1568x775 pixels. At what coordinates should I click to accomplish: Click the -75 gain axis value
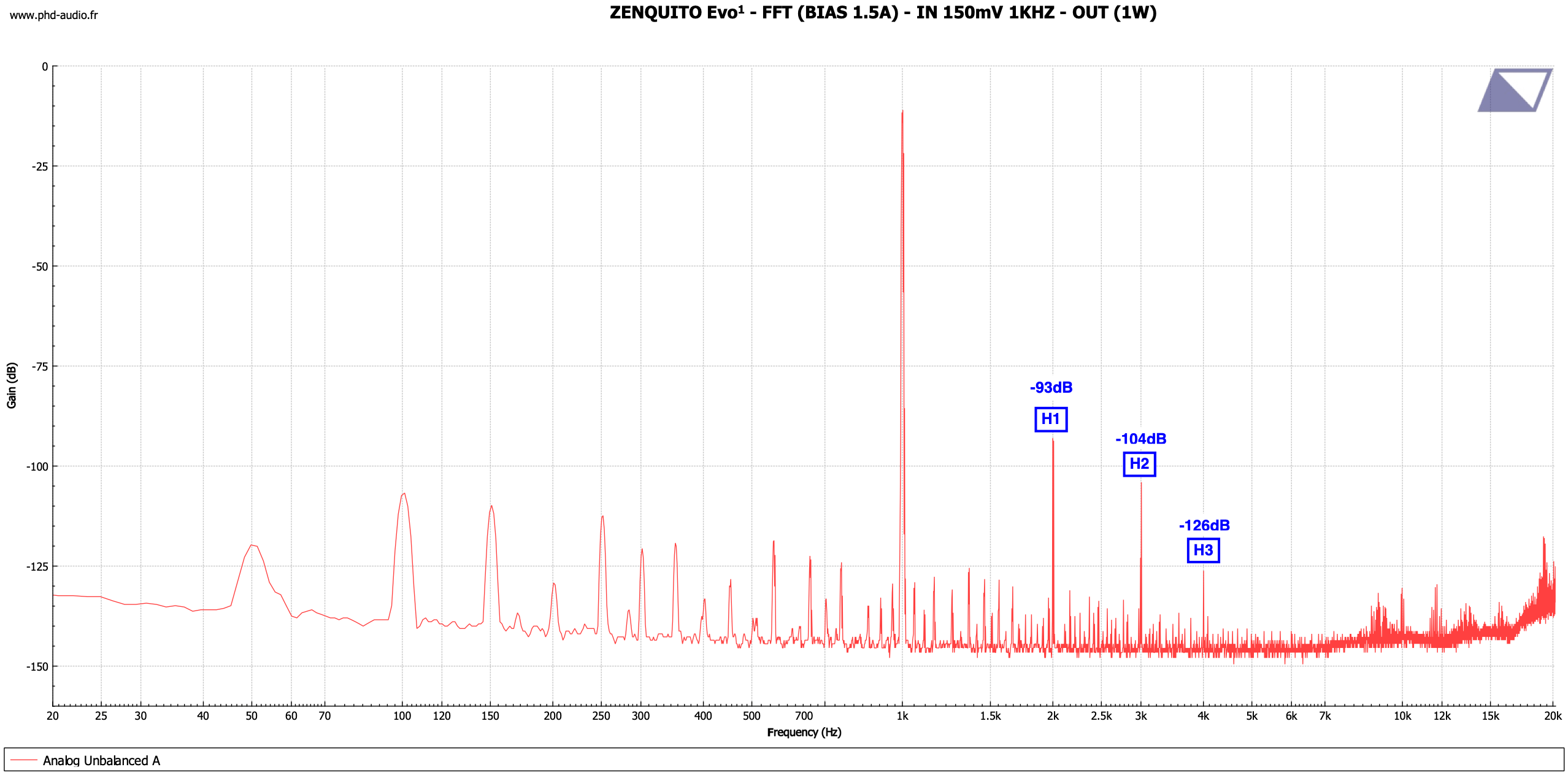click(40, 367)
